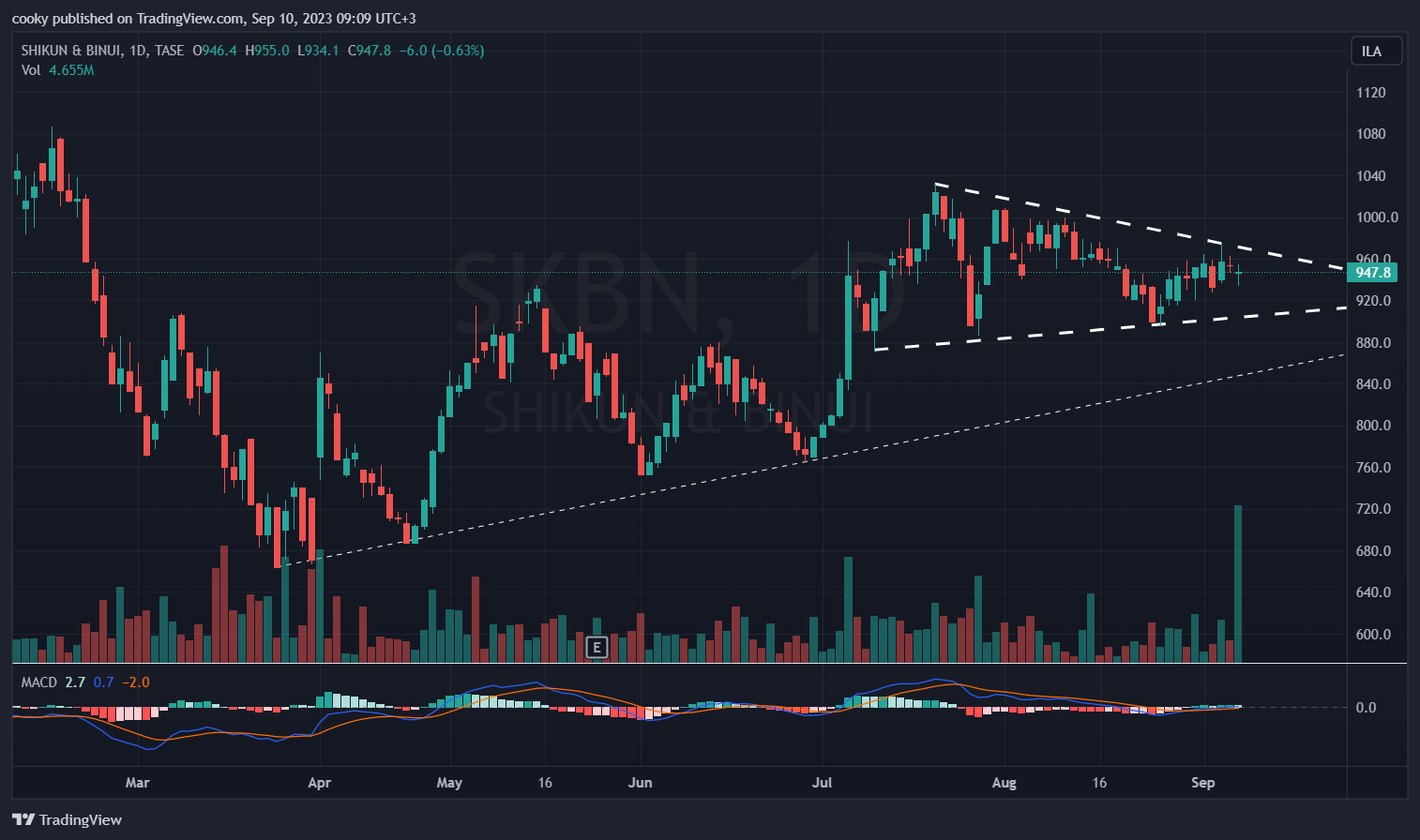Click the 880.0 price axis label
Screen dimensions: 1420x840
pyautogui.click(x=1373, y=343)
